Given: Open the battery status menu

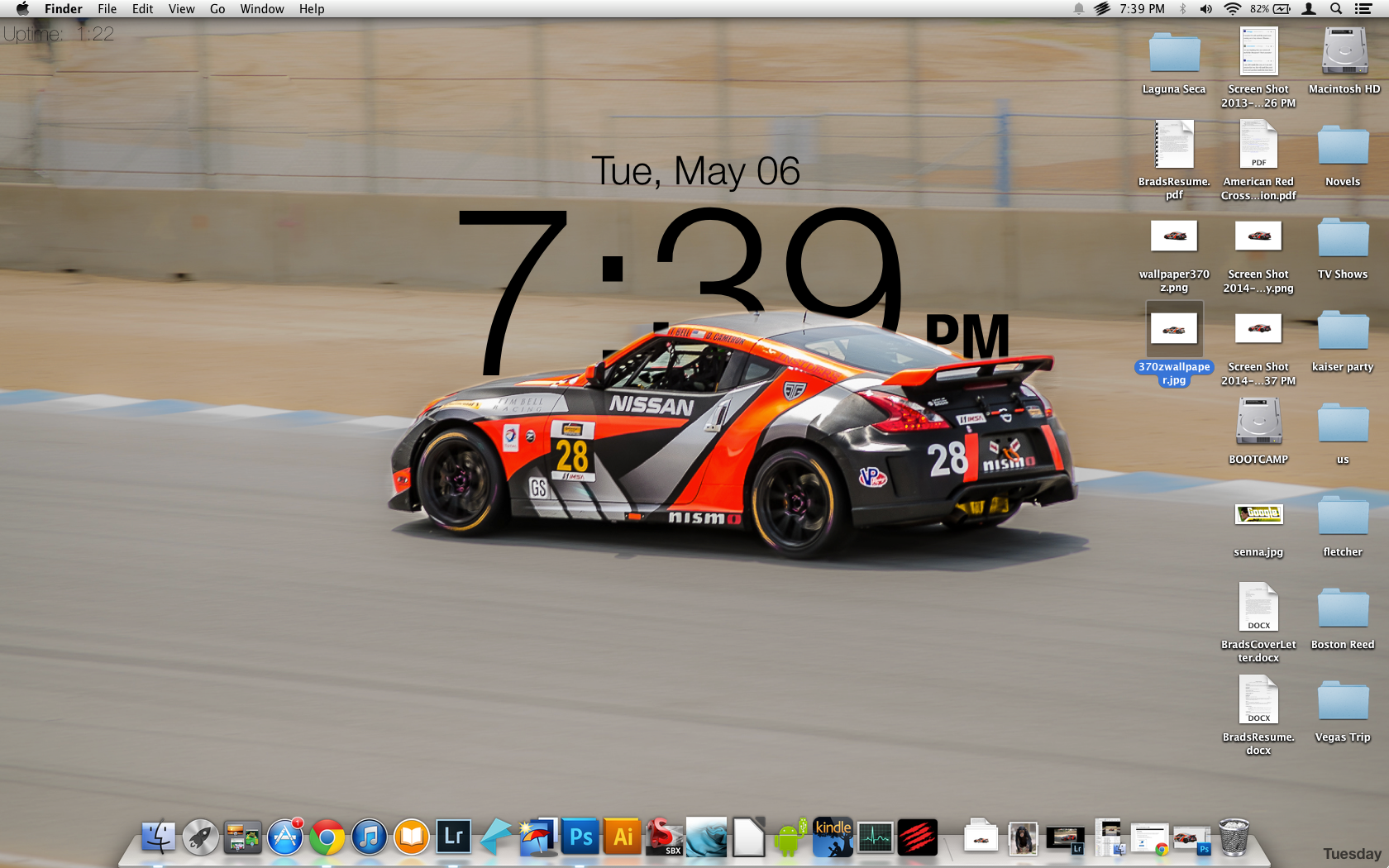Looking at the screenshot, I should tap(1271, 9).
